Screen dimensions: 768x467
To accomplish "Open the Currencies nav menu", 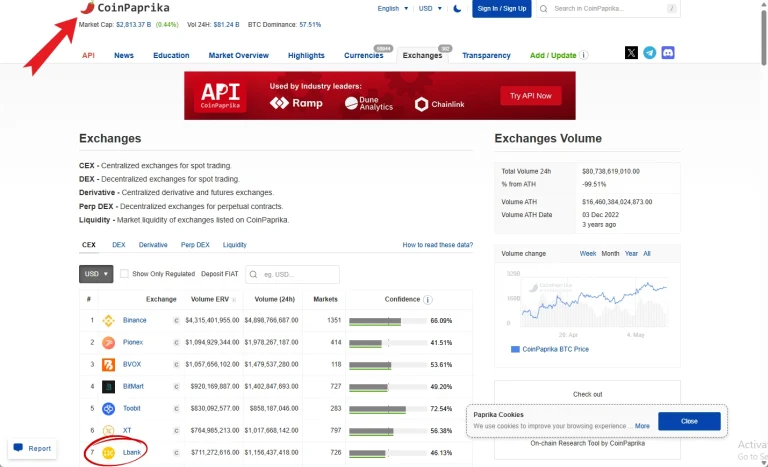I will (363, 55).
